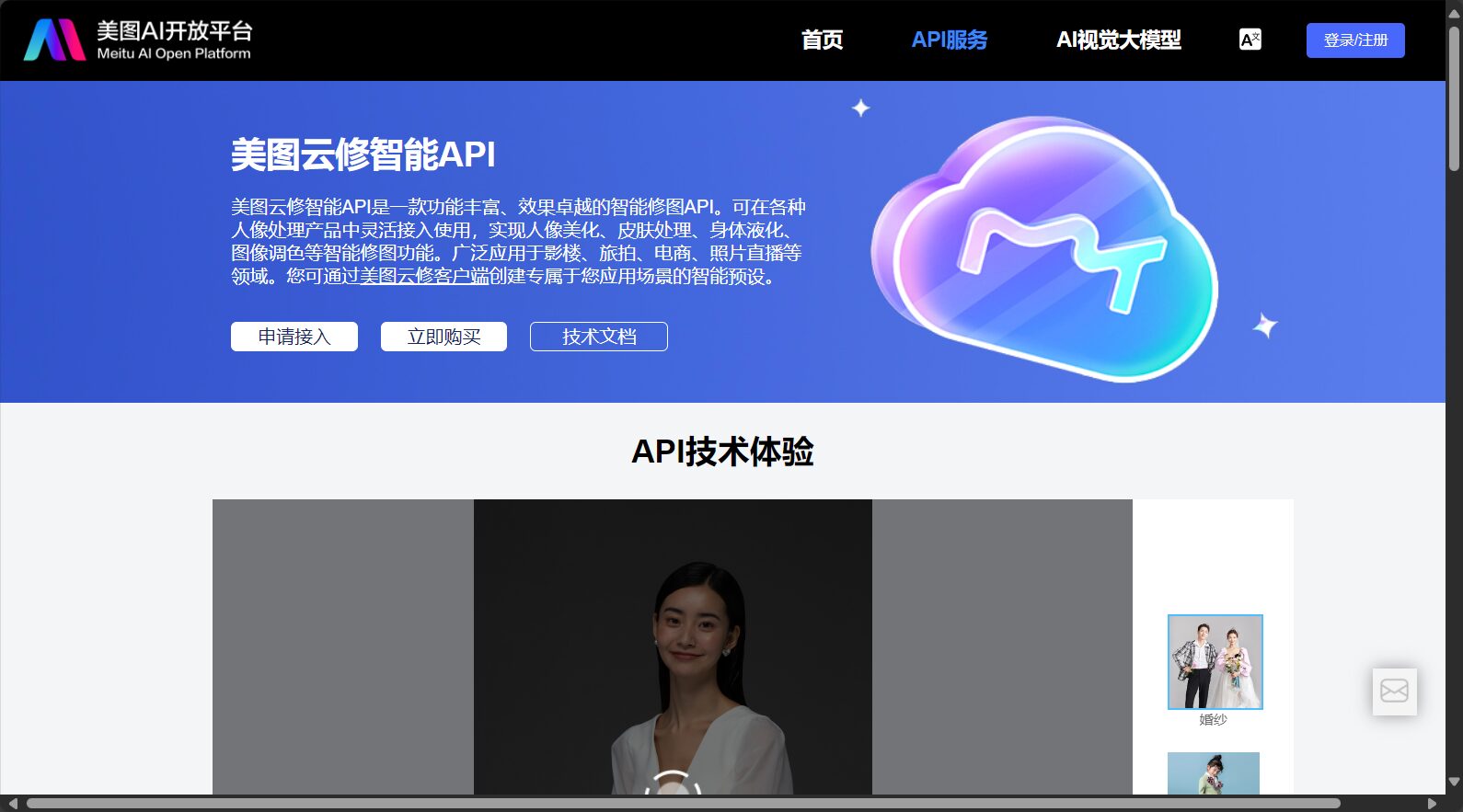Click the horizontal scrollbar thumb
Viewport: 1463px width, 812px height.
(x=683, y=804)
